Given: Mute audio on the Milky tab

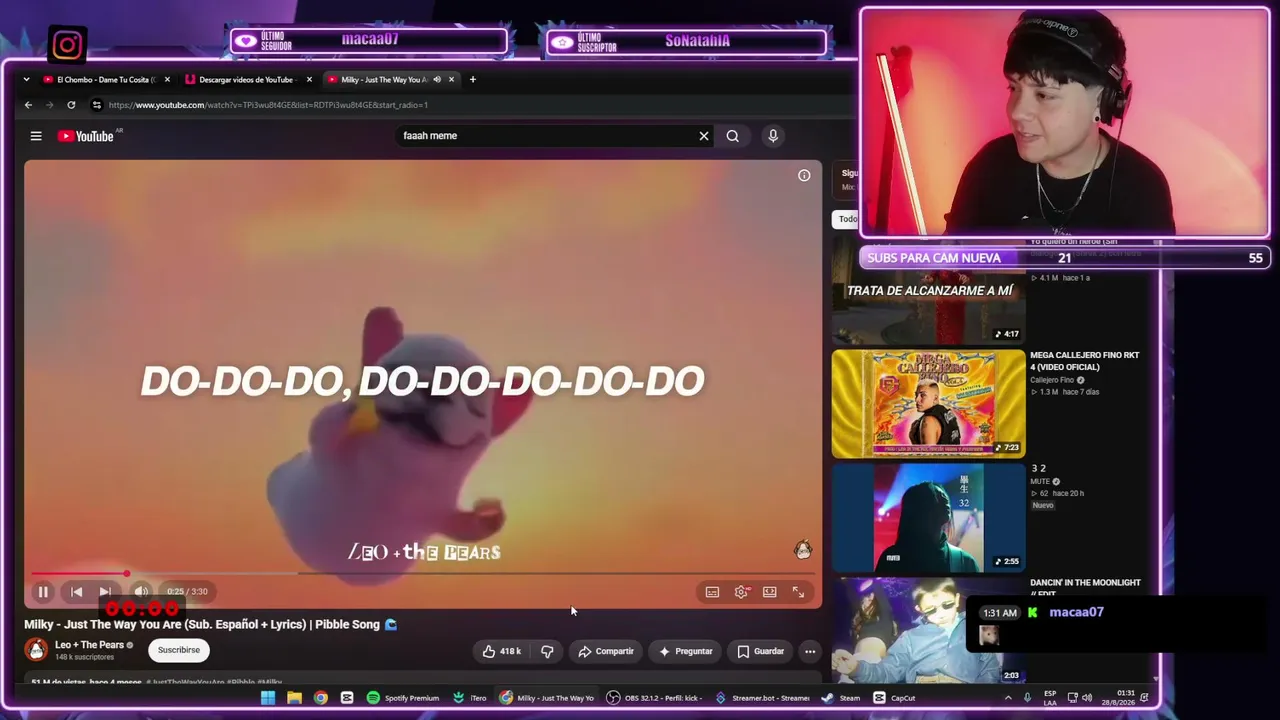Looking at the screenshot, I should tap(437, 79).
